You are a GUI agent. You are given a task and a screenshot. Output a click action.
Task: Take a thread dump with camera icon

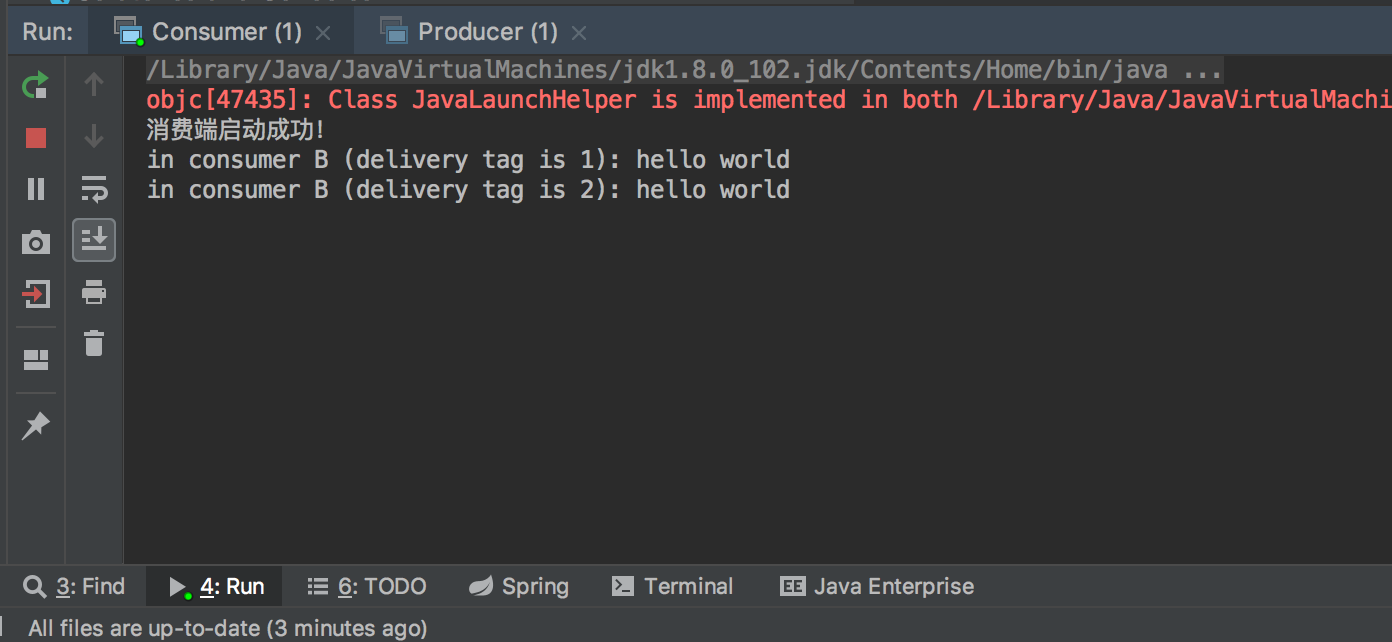(35, 242)
